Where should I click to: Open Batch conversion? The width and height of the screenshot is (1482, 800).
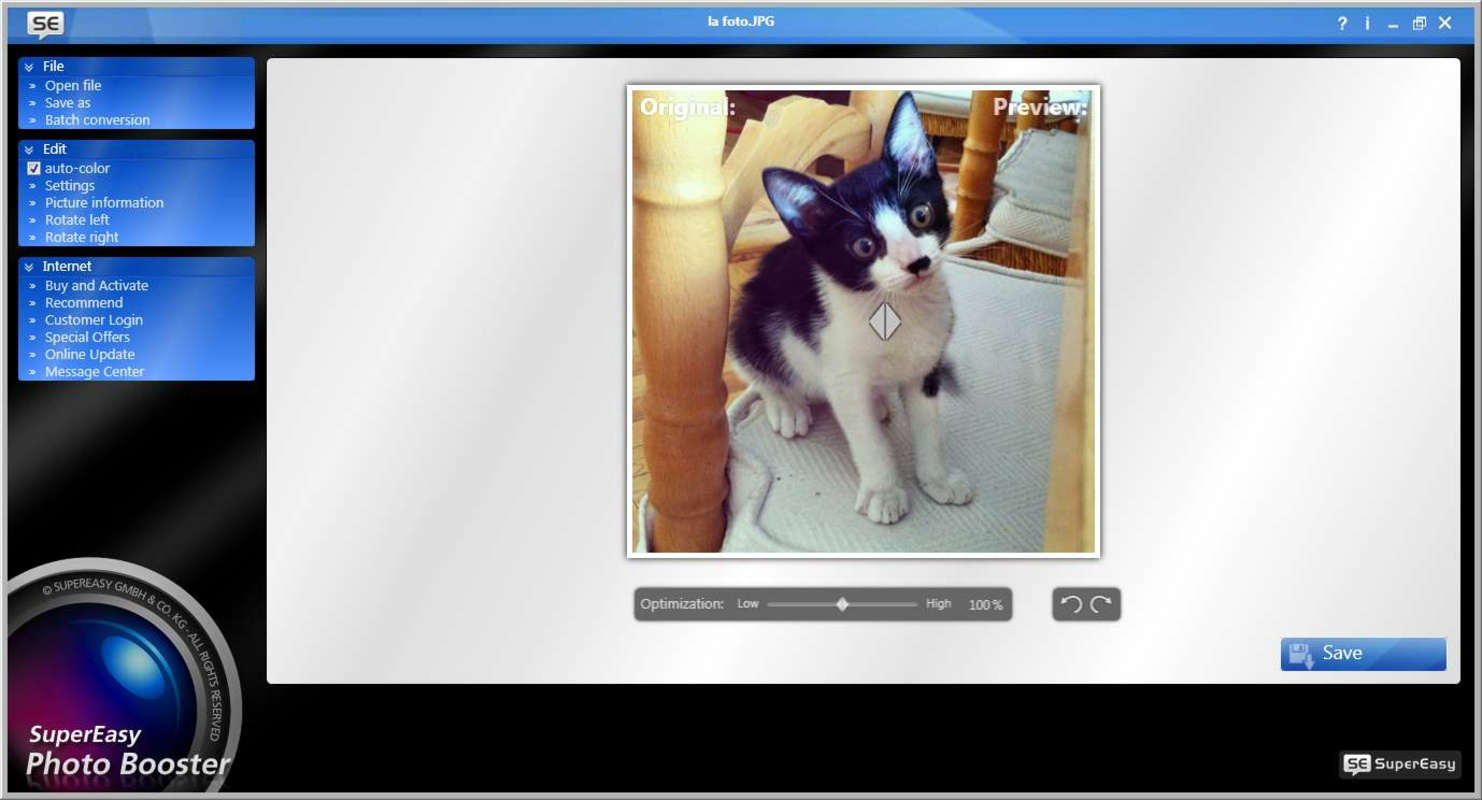point(97,119)
